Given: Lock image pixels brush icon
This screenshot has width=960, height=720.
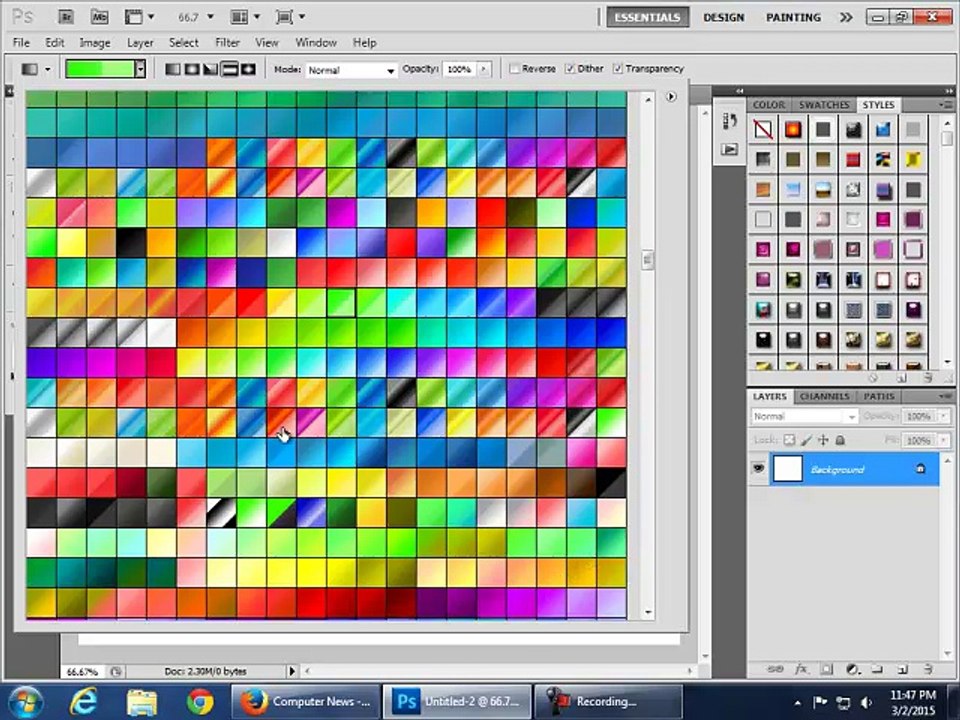Looking at the screenshot, I should coord(807,440).
